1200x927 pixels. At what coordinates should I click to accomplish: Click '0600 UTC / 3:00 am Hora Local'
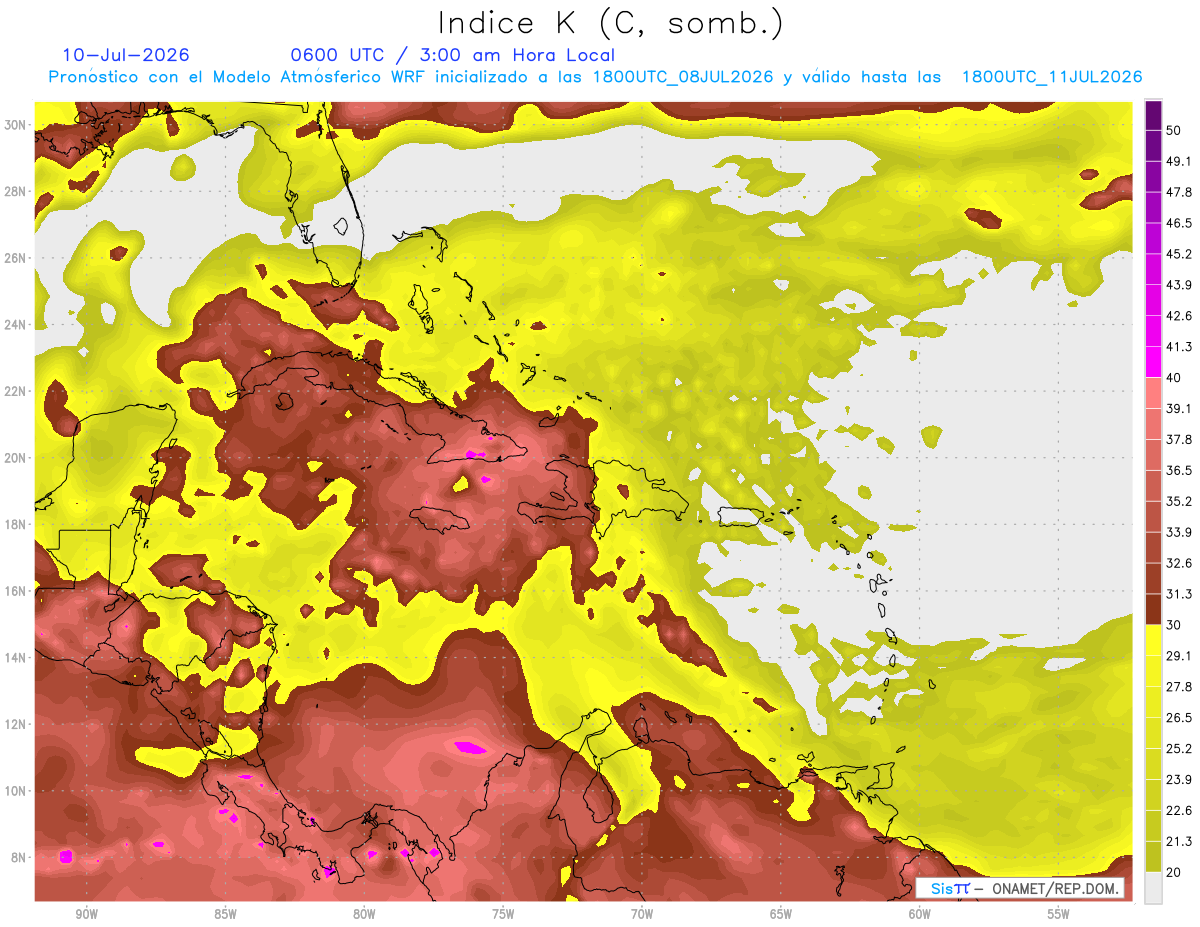click(452, 55)
